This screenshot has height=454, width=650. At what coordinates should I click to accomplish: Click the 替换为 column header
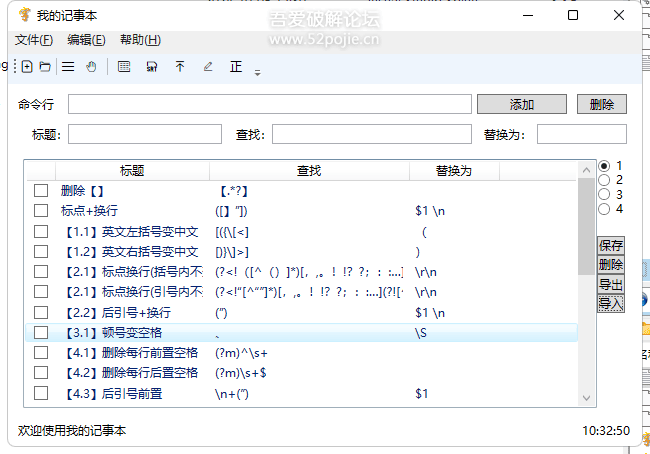pyautogui.click(x=454, y=171)
